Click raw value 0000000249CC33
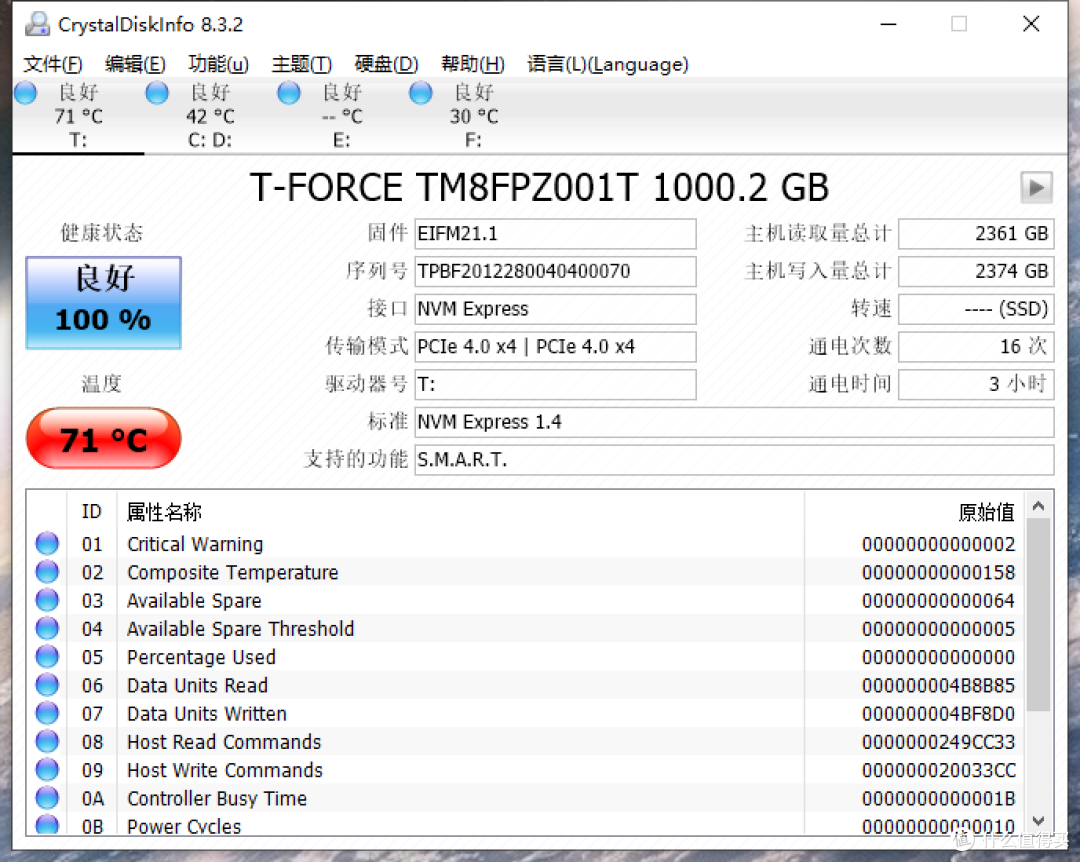 coord(938,742)
